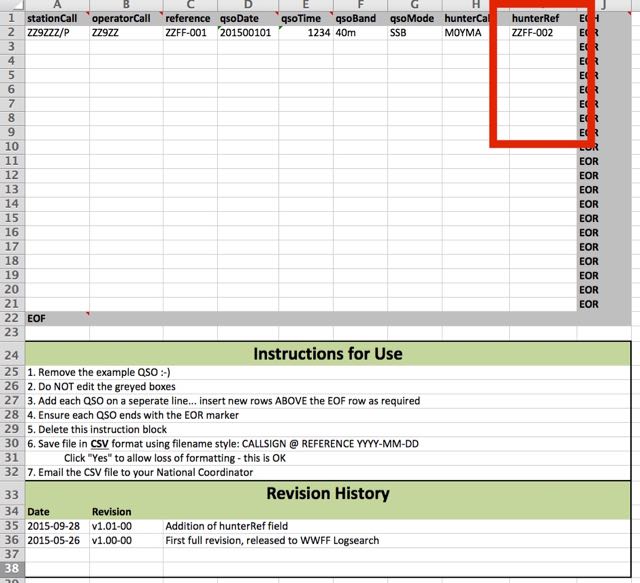This screenshot has height=583, width=640.
Task: Select the cell containing ZZ9ZZZ/P
Action: tap(56, 32)
